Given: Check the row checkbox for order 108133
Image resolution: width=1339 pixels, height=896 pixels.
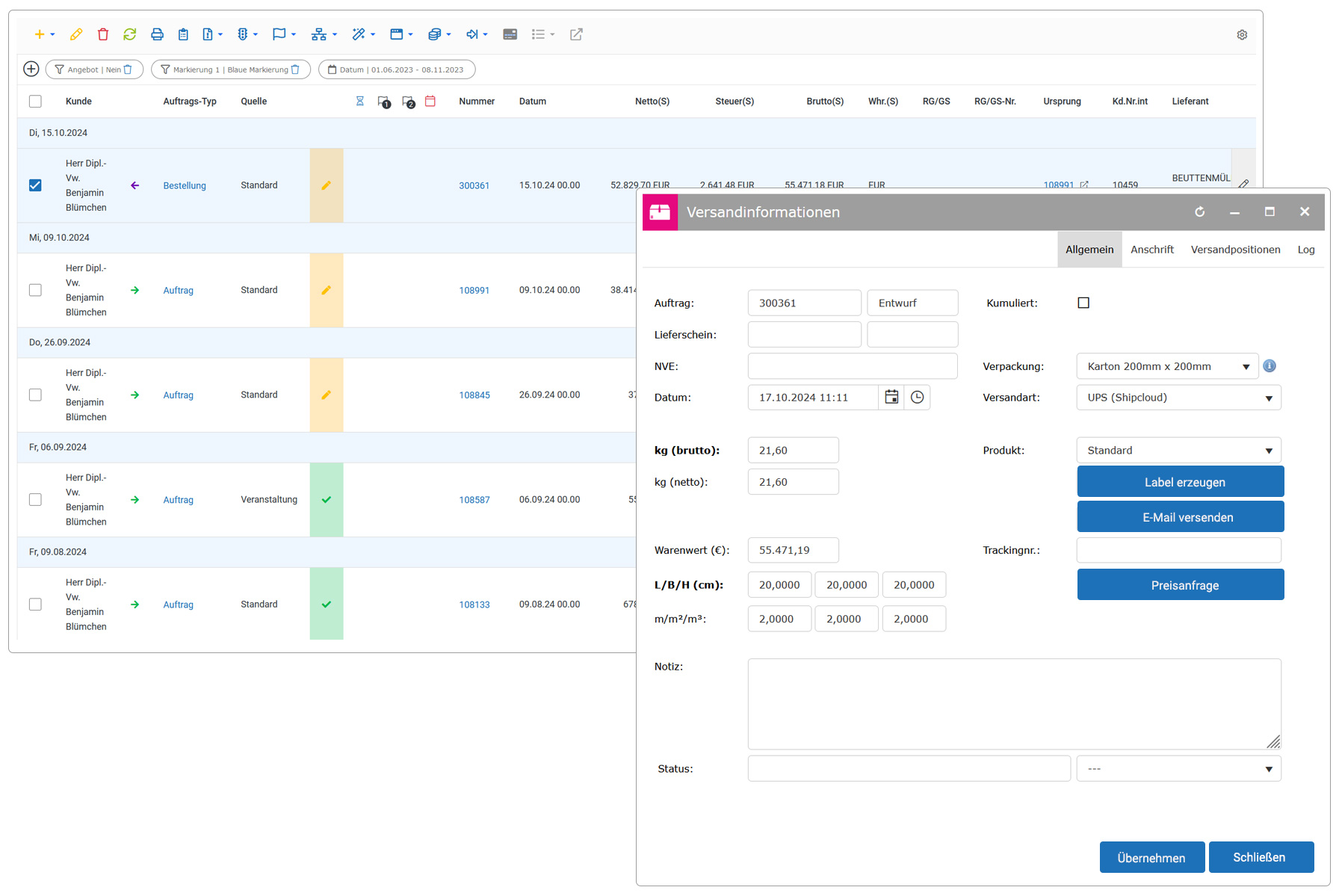Looking at the screenshot, I should pyautogui.click(x=35, y=604).
